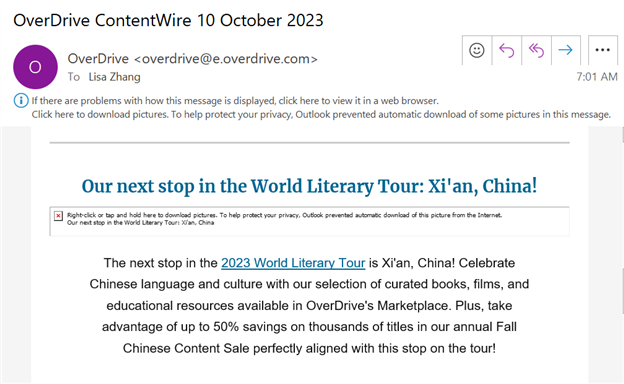Click the 'To' label before recipient

point(74,77)
